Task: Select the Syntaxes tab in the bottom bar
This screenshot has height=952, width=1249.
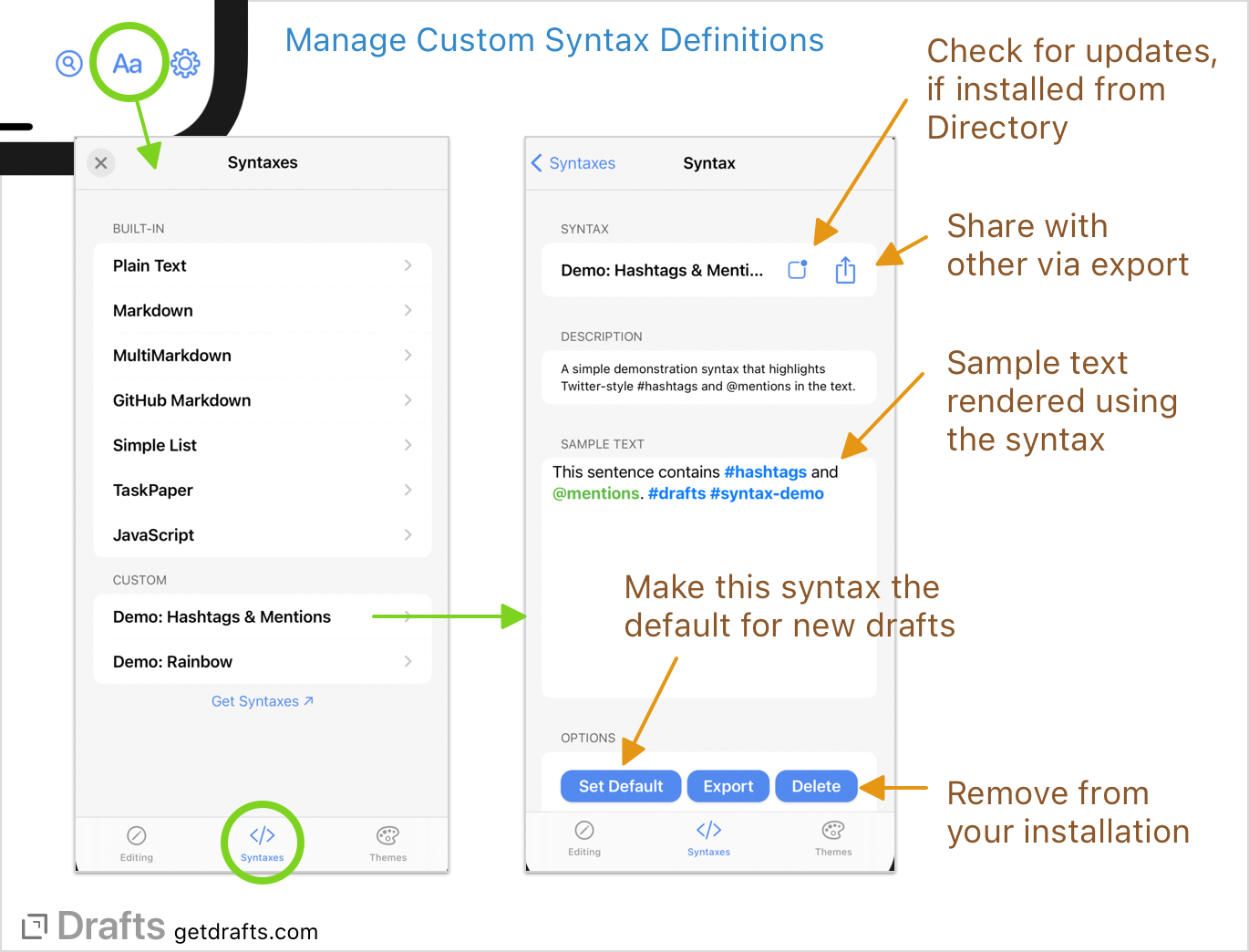Action: [262, 843]
